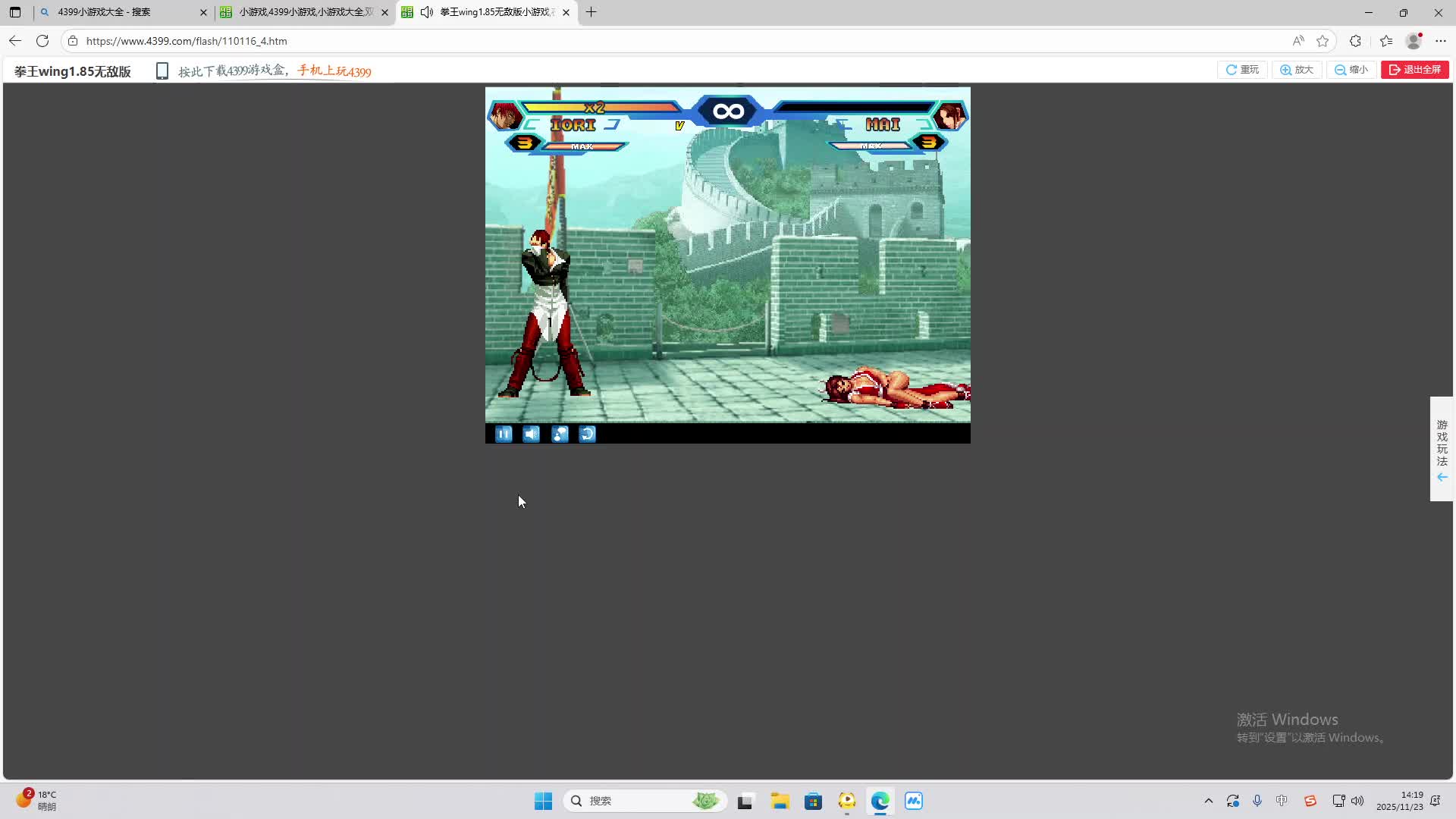Pause the game with the pause button

[504, 434]
